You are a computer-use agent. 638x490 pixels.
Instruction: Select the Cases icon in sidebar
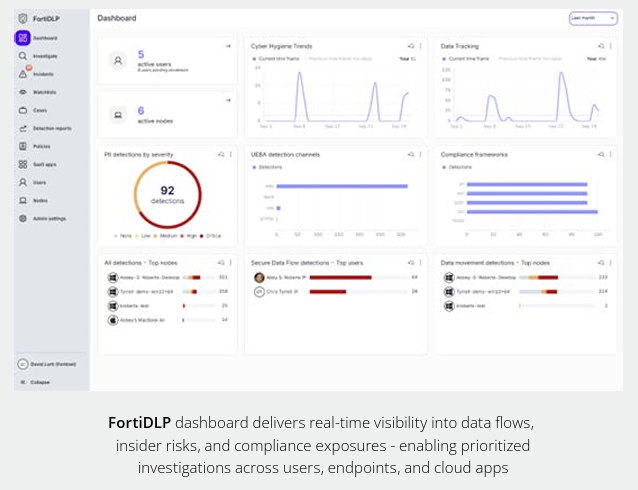[23, 110]
